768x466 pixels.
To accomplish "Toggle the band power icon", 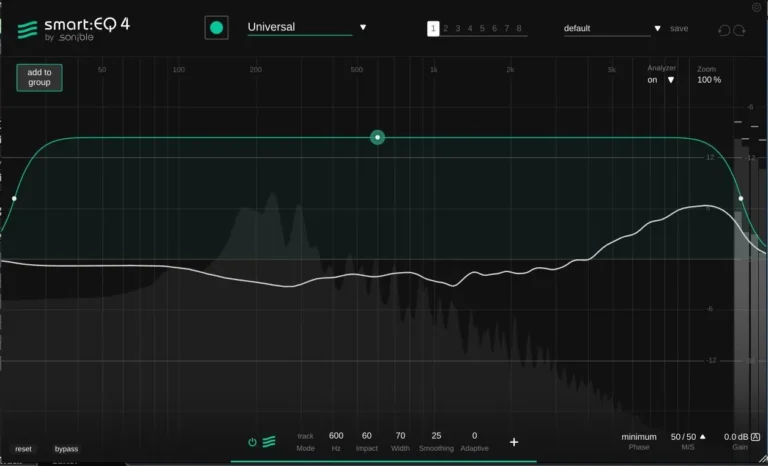I will 252,442.
